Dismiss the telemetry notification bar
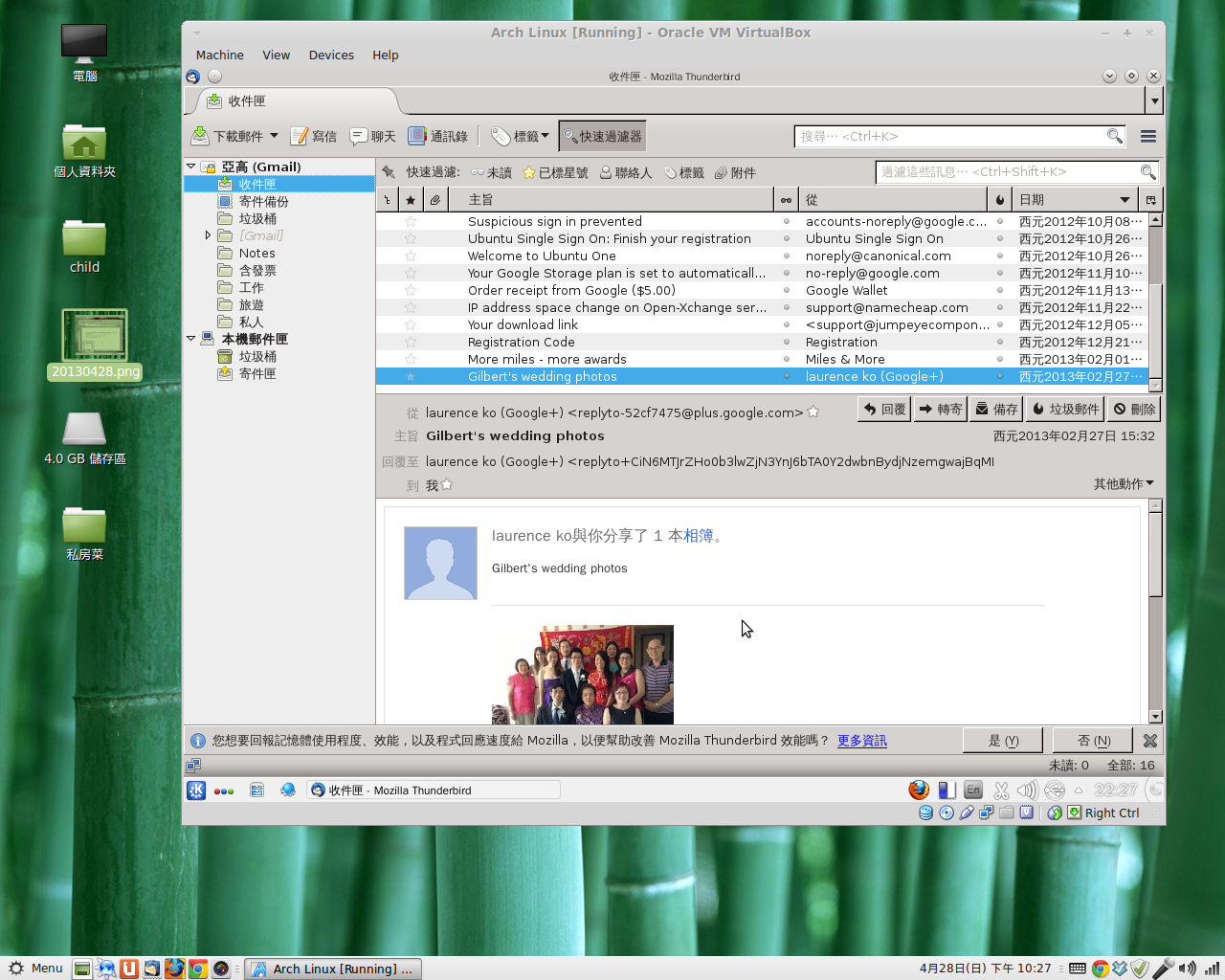Image resolution: width=1225 pixels, height=980 pixels. [x=1150, y=741]
